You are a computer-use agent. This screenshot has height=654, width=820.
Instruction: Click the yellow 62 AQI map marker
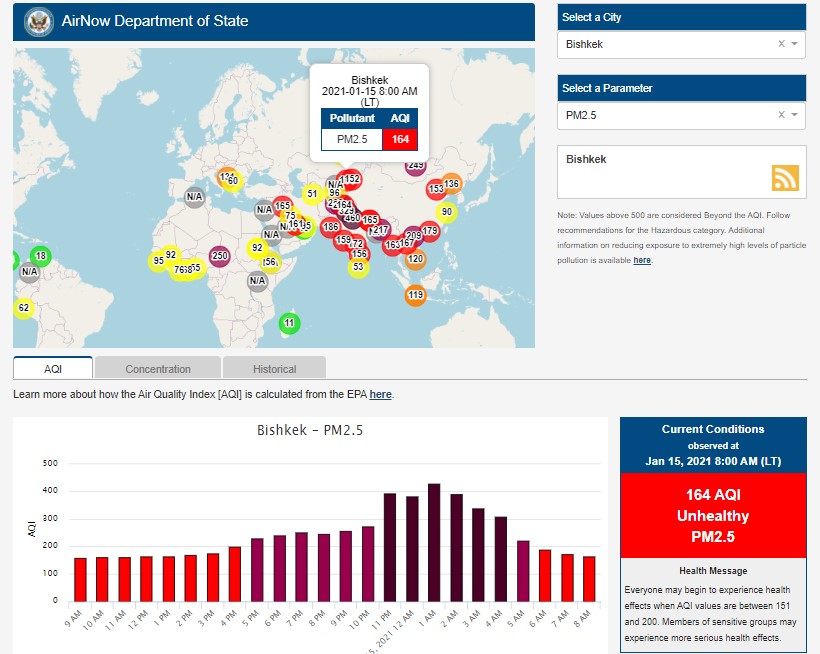point(24,308)
